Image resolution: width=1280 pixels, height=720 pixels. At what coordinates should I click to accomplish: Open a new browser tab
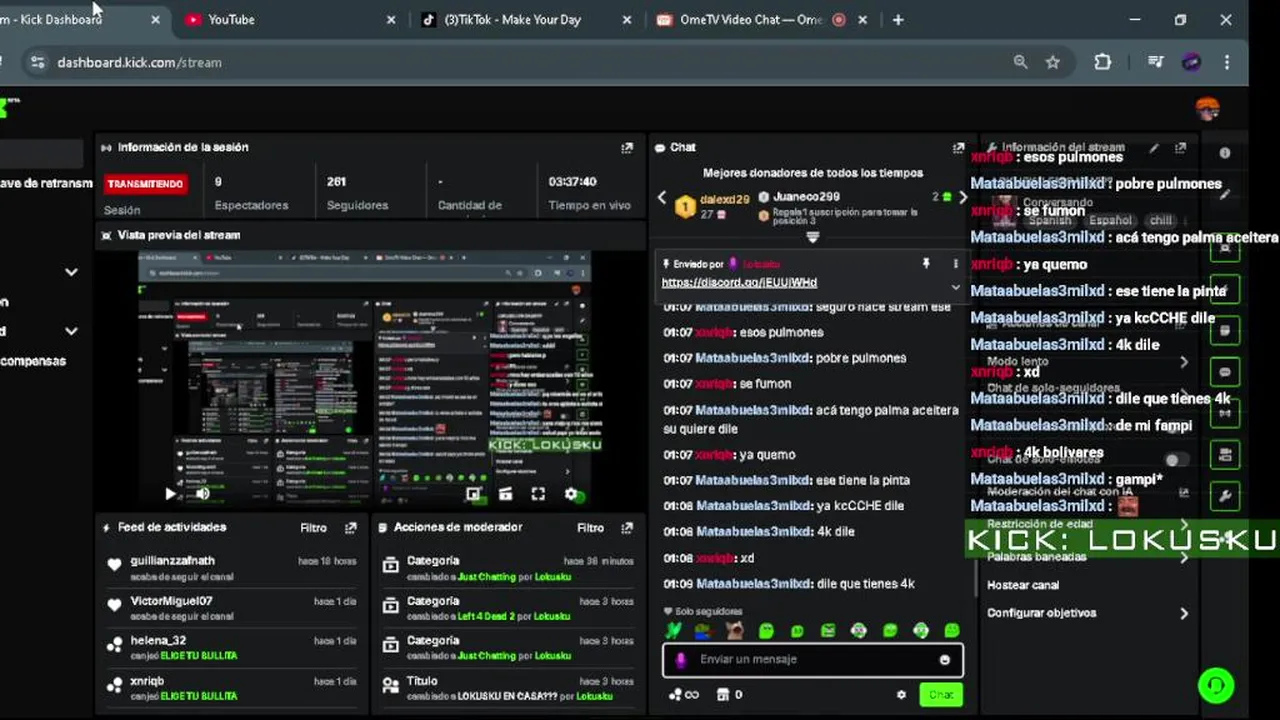[898, 20]
